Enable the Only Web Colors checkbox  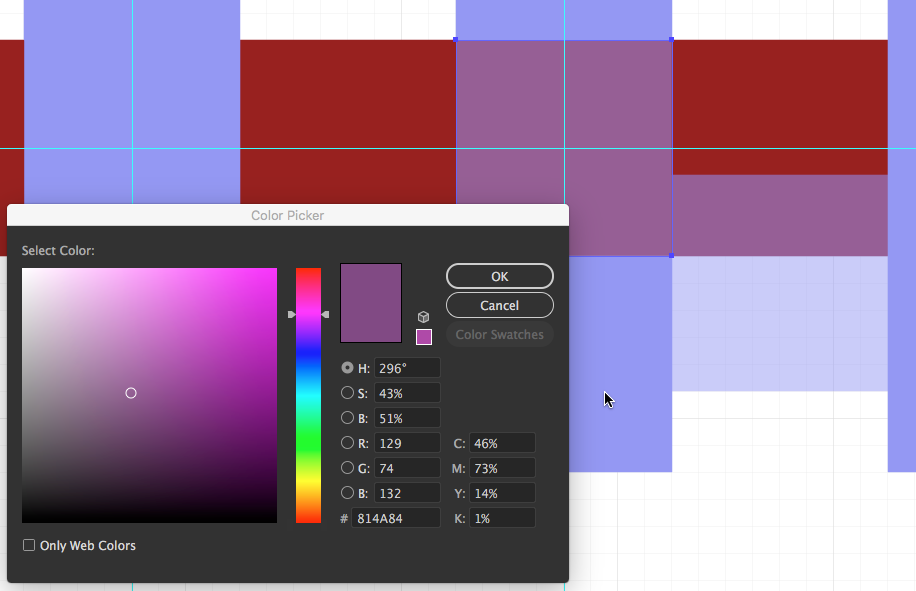tap(29, 545)
